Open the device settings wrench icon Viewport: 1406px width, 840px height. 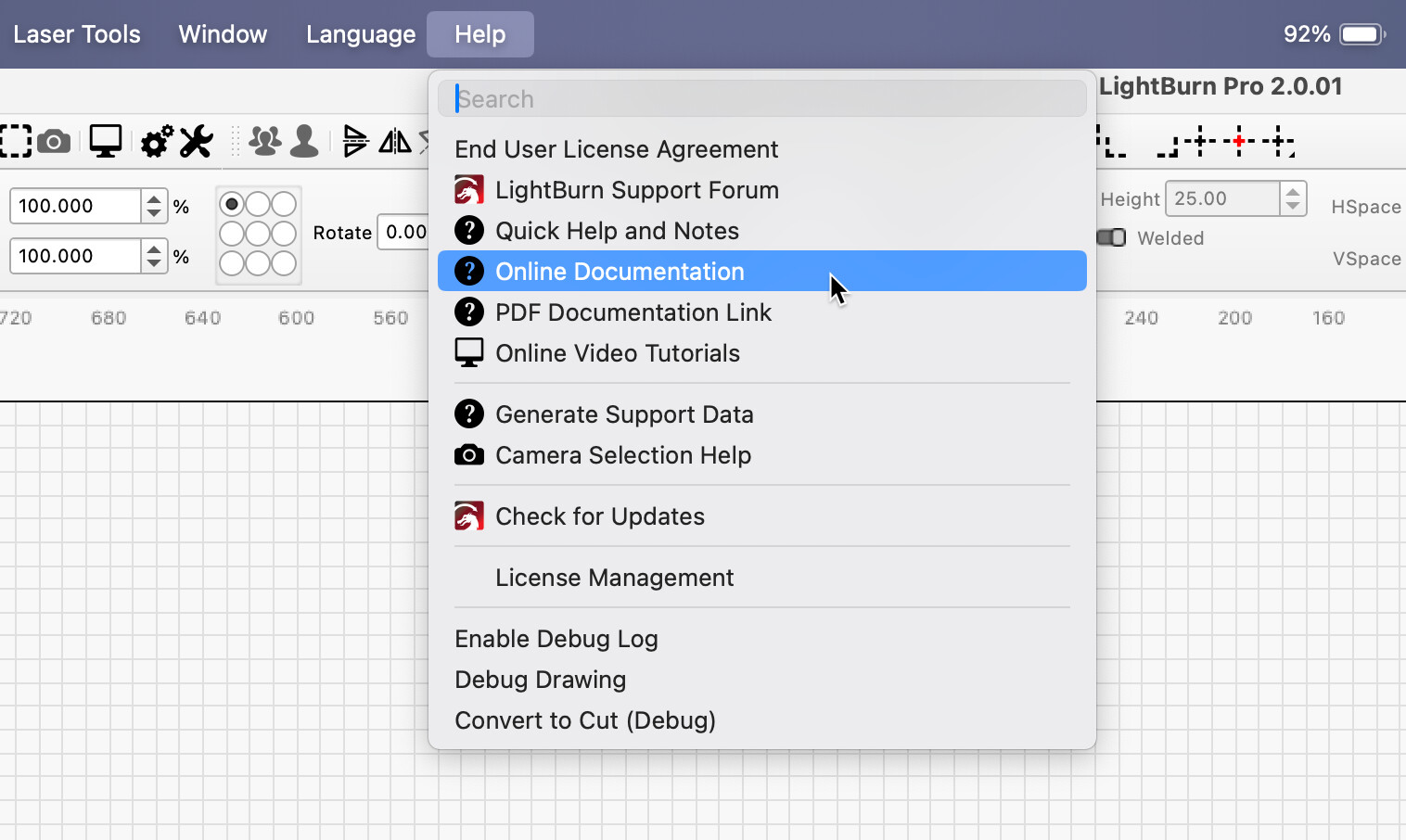pyautogui.click(x=196, y=141)
